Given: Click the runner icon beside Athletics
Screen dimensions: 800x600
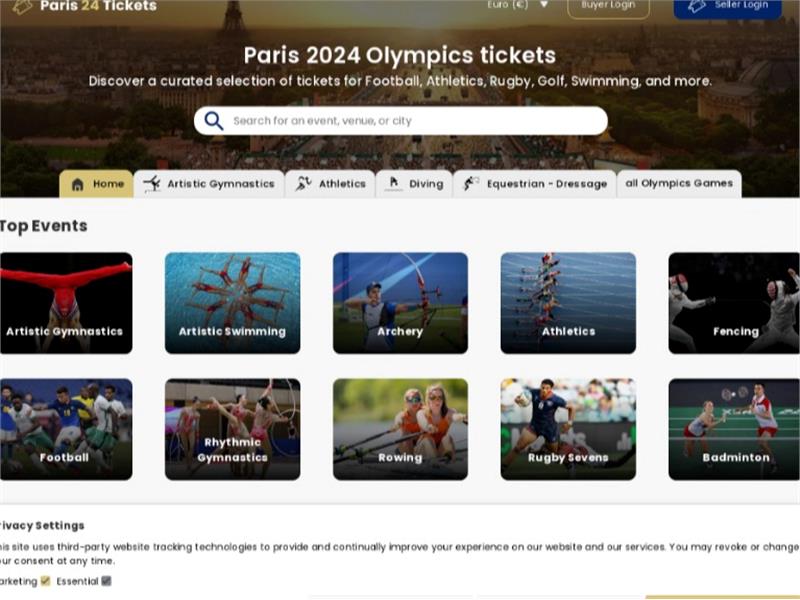Looking at the screenshot, I should point(303,184).
